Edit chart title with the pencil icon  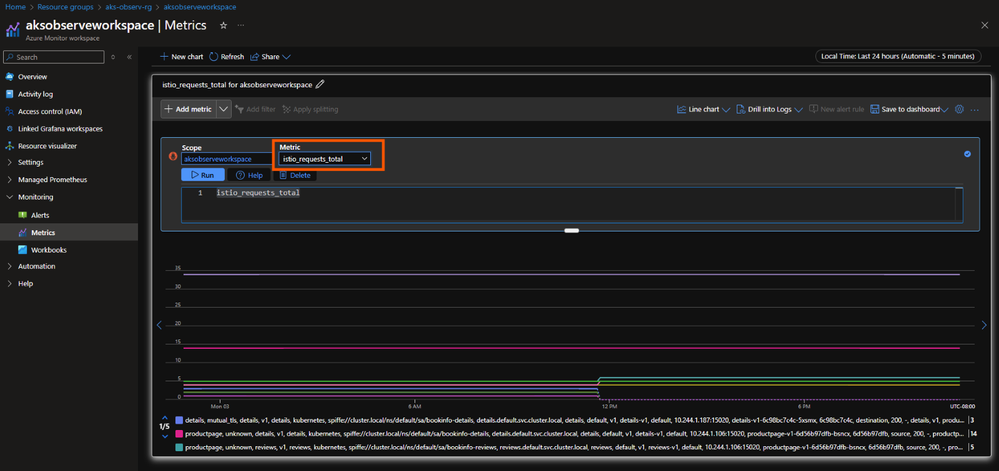320,83
